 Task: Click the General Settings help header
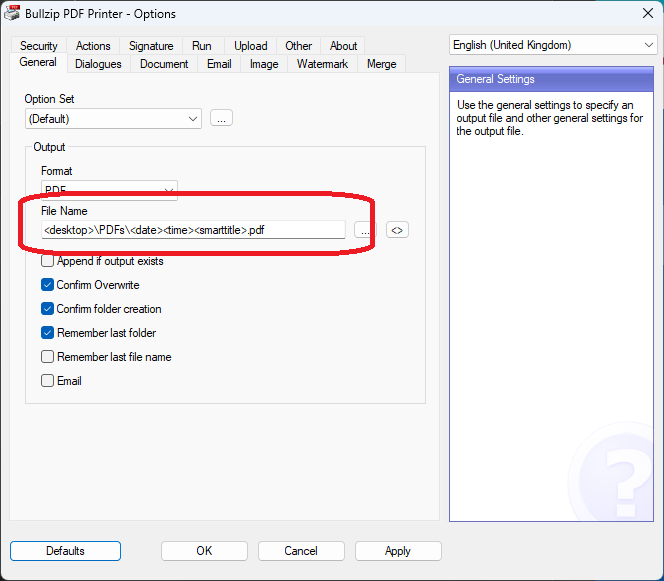click(x=551, y=79)
